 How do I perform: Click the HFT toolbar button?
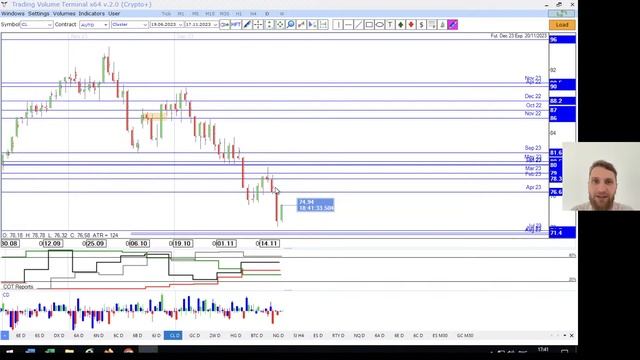236,25
